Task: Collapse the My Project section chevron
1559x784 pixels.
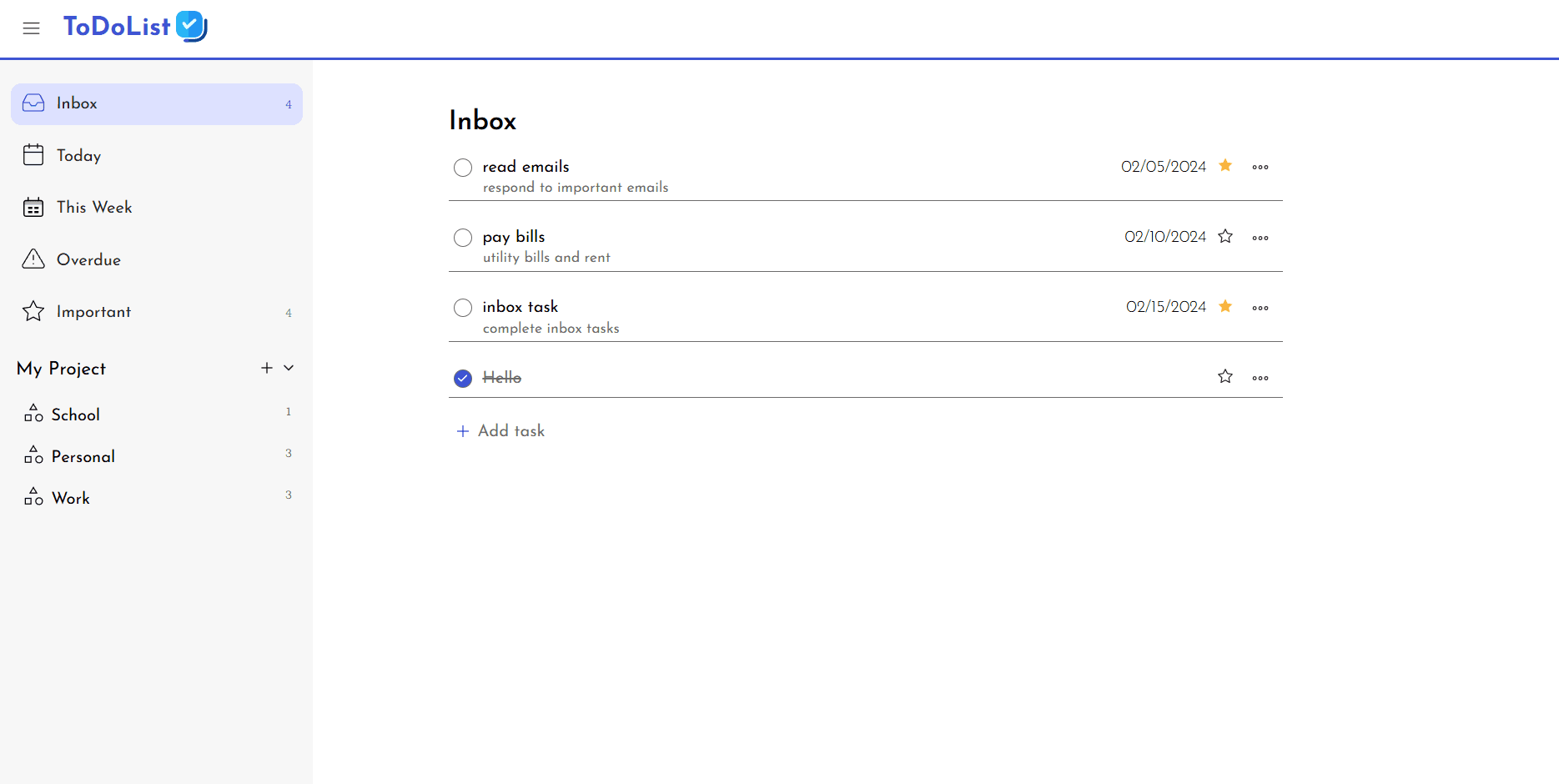Action: 289,367
